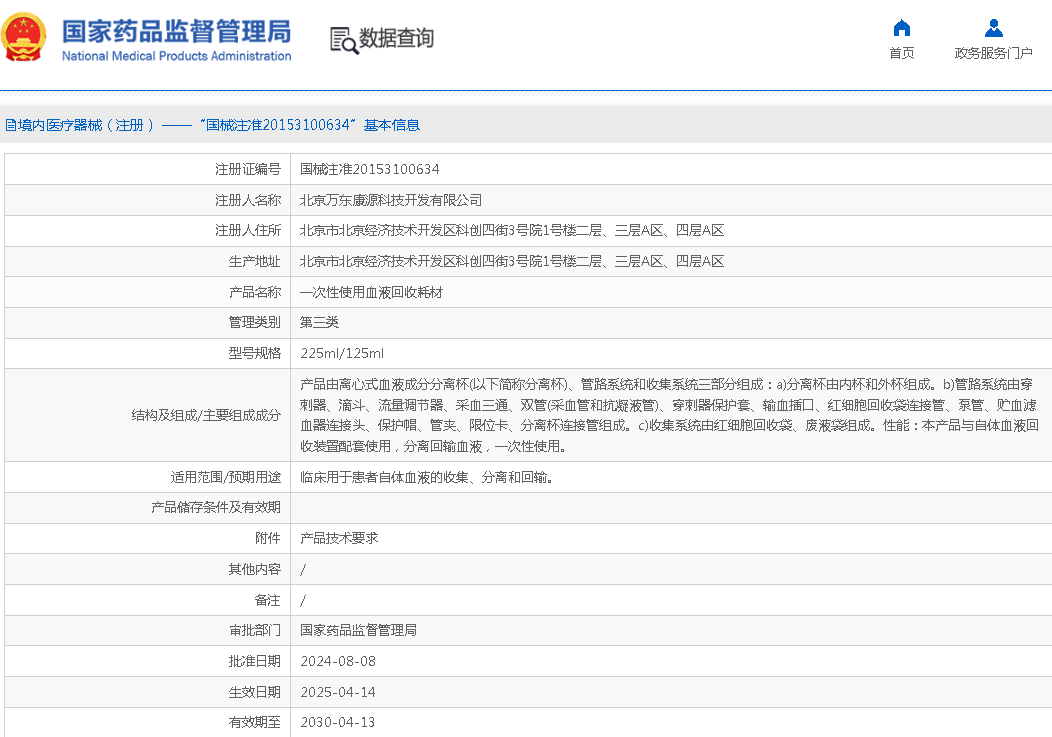The width and height of the screenshot is (1052, 737).
Task: Select approval department value 国家药品监督管理局
Action: [x=358, y=630]
